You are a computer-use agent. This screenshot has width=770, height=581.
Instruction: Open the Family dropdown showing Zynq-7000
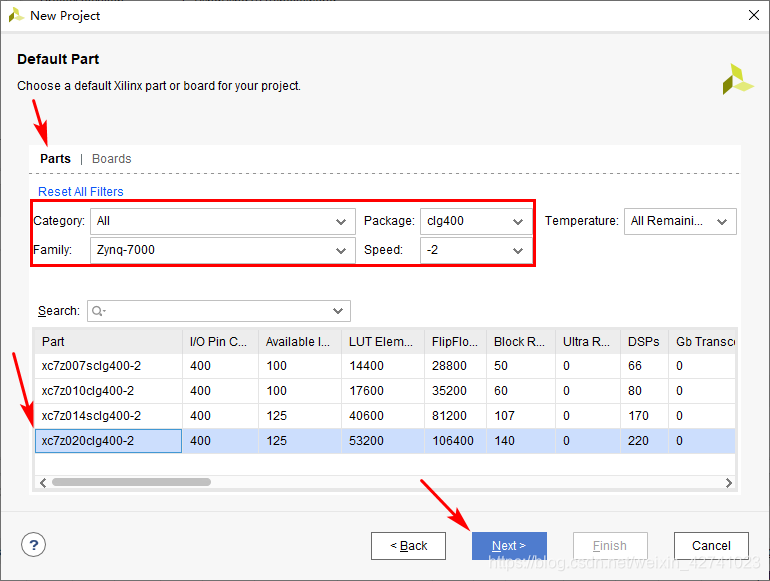click(222, 250)
